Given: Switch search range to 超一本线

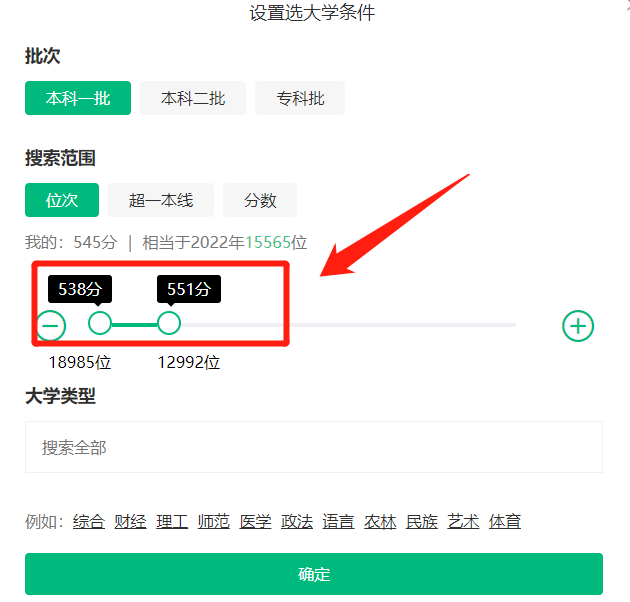Looking at the screenshot, I should pos(161,200).
